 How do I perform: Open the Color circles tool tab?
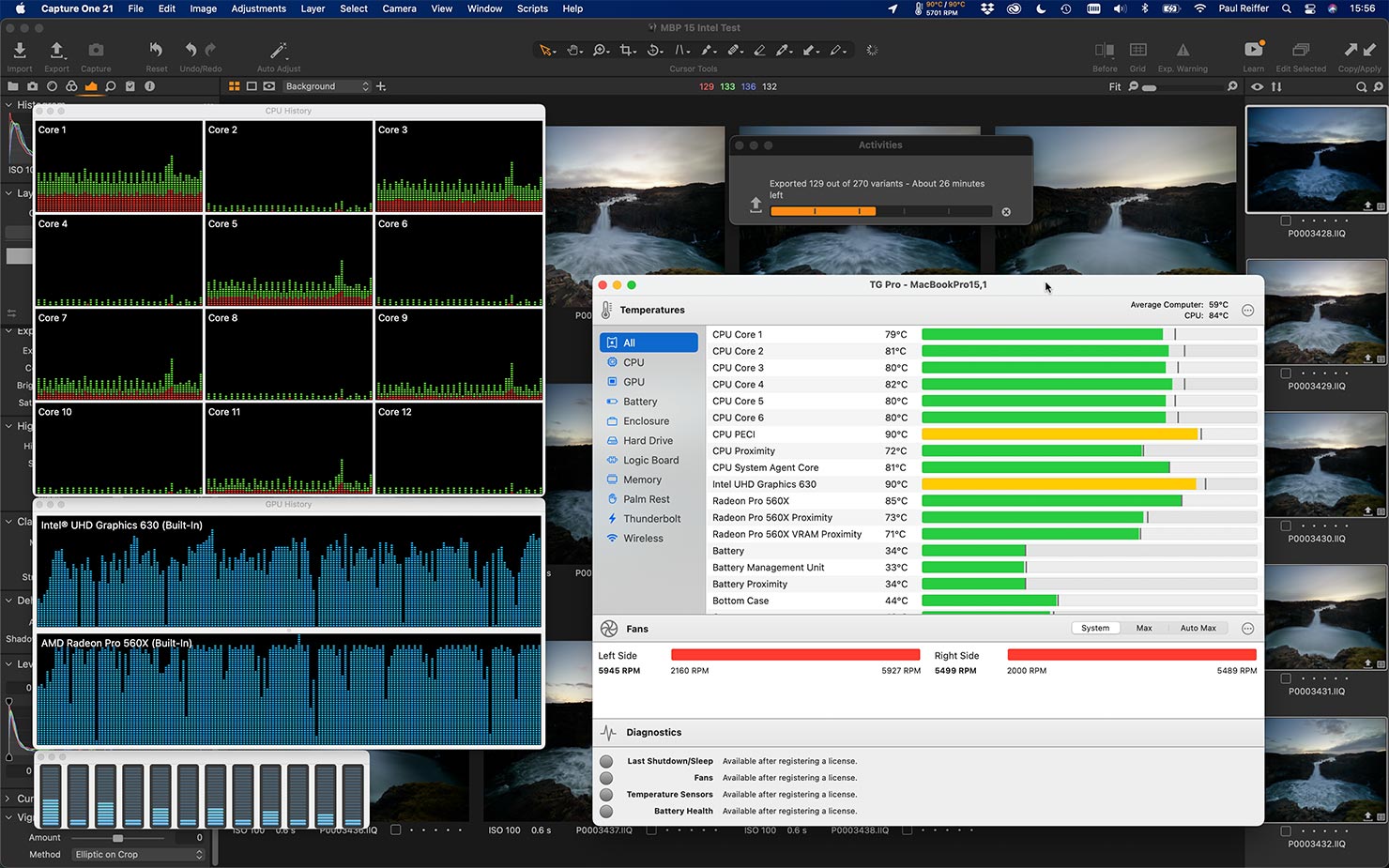coord(71,86)
